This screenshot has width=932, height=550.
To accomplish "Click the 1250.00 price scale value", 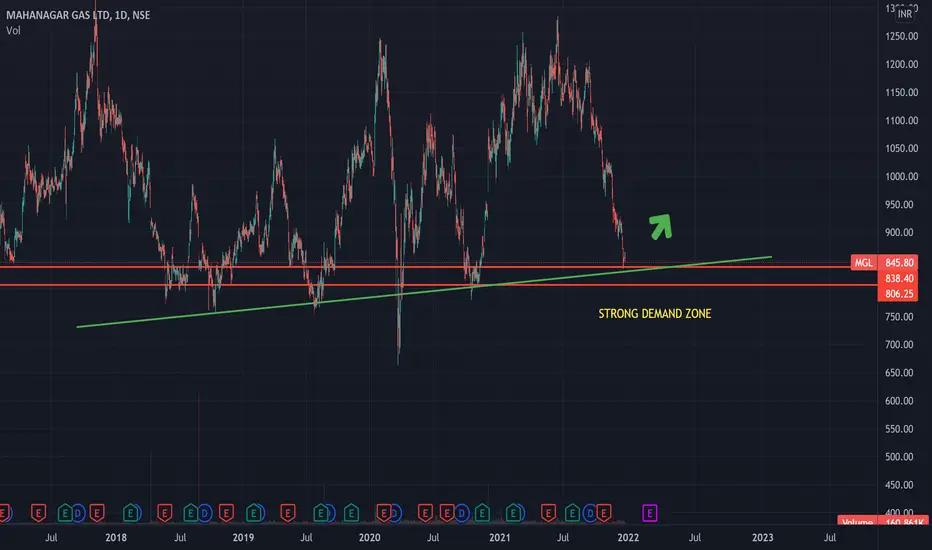I will (902, 36).
